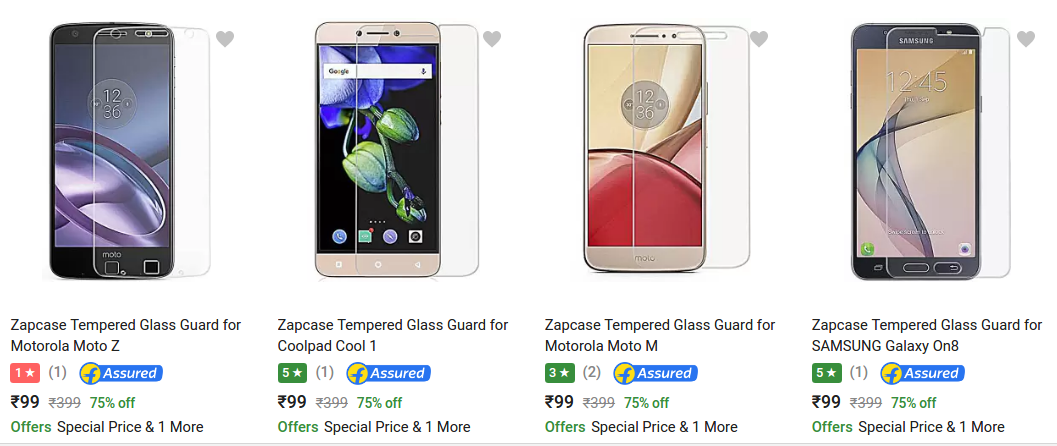Open Tempered Glass Guard for Motorola Moto M link
This screenshot has width=1057, height=446.
point(659,336)
